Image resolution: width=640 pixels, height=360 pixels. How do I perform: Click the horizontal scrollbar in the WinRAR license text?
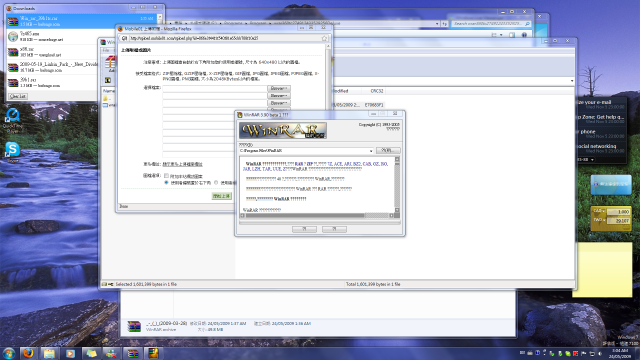(x=317, y=215)
